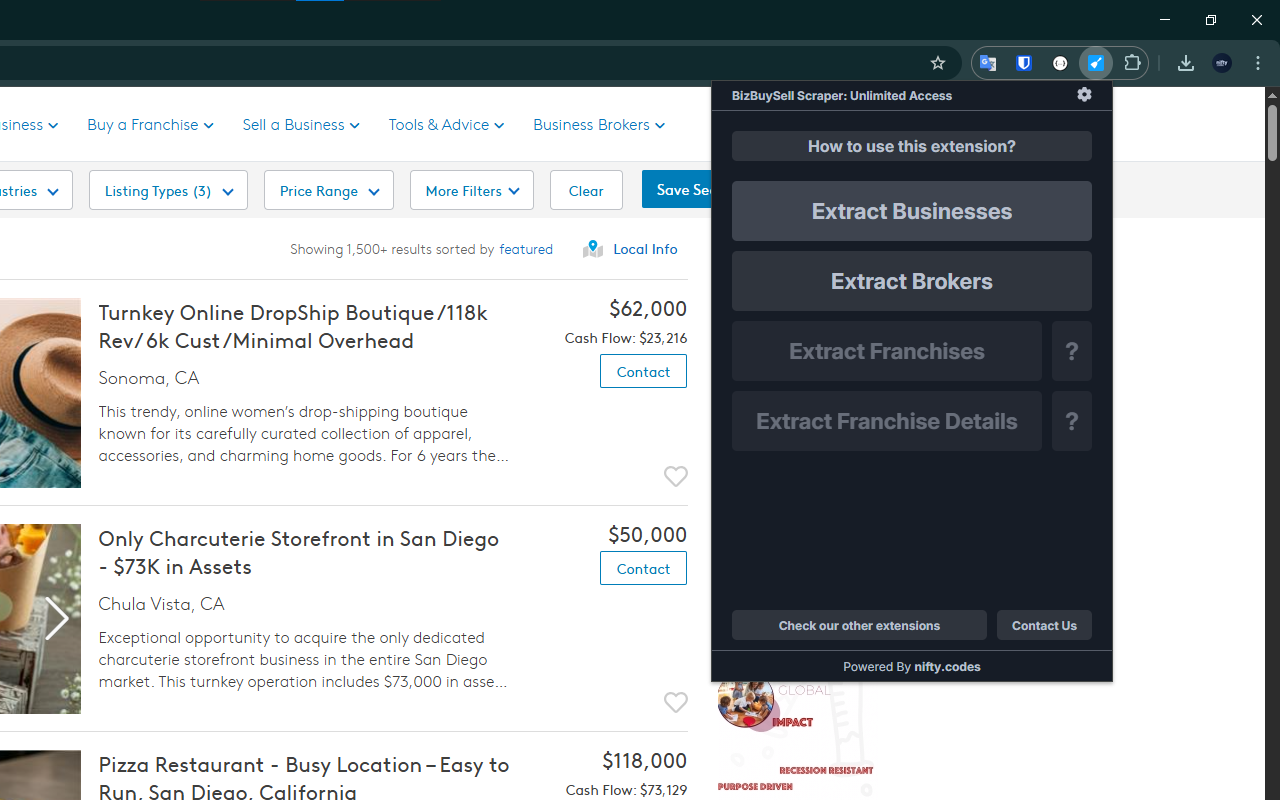Open the Google Translate extension icon
The width and height of the screenshot is (1280, 800).
(x=988, y=63)
